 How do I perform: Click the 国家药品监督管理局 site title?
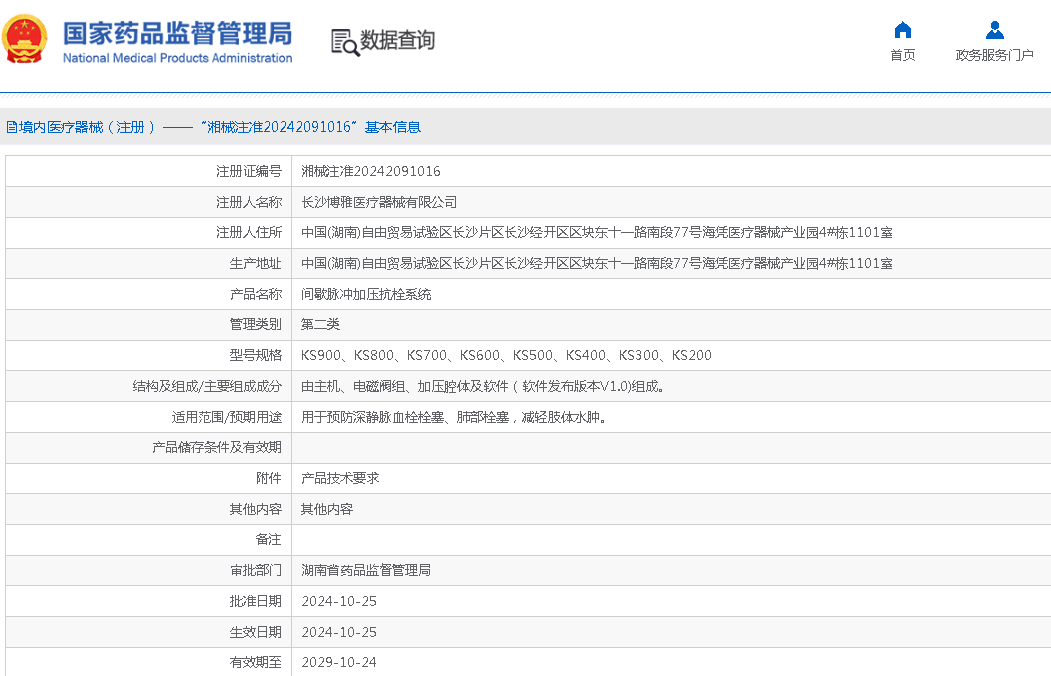pos(177,32)
